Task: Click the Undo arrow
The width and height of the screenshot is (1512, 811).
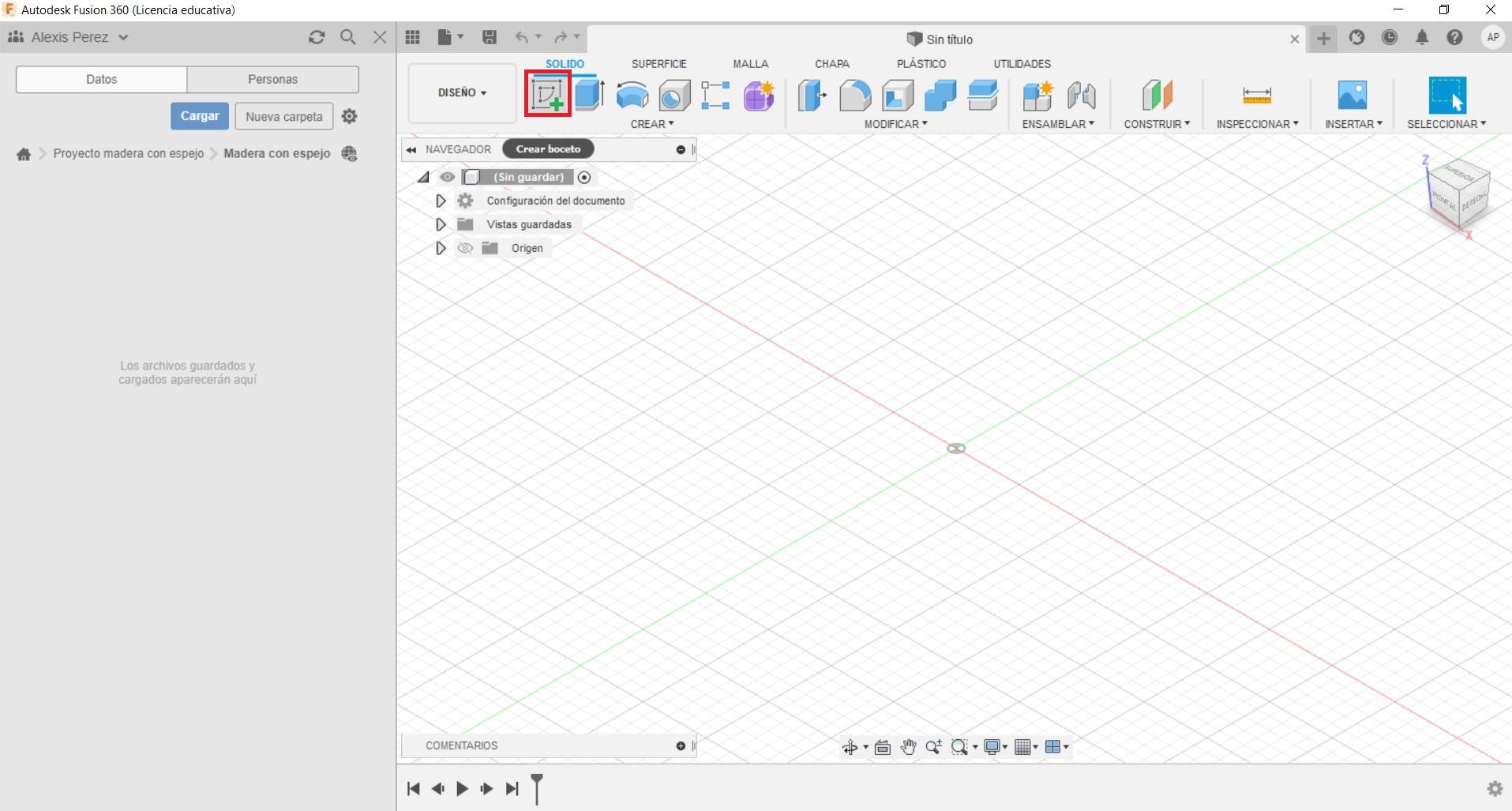Action: [522, 37]
